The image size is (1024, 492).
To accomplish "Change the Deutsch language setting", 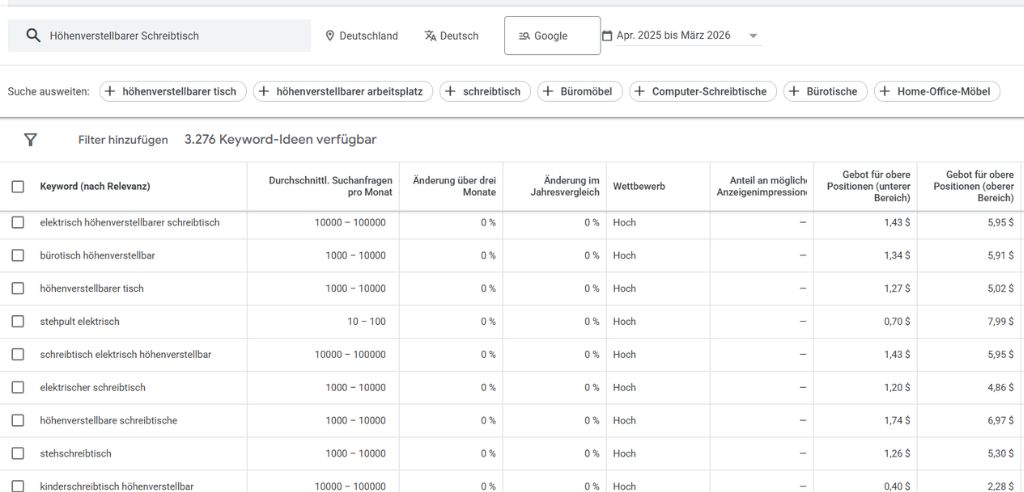I will coord(451,36).
